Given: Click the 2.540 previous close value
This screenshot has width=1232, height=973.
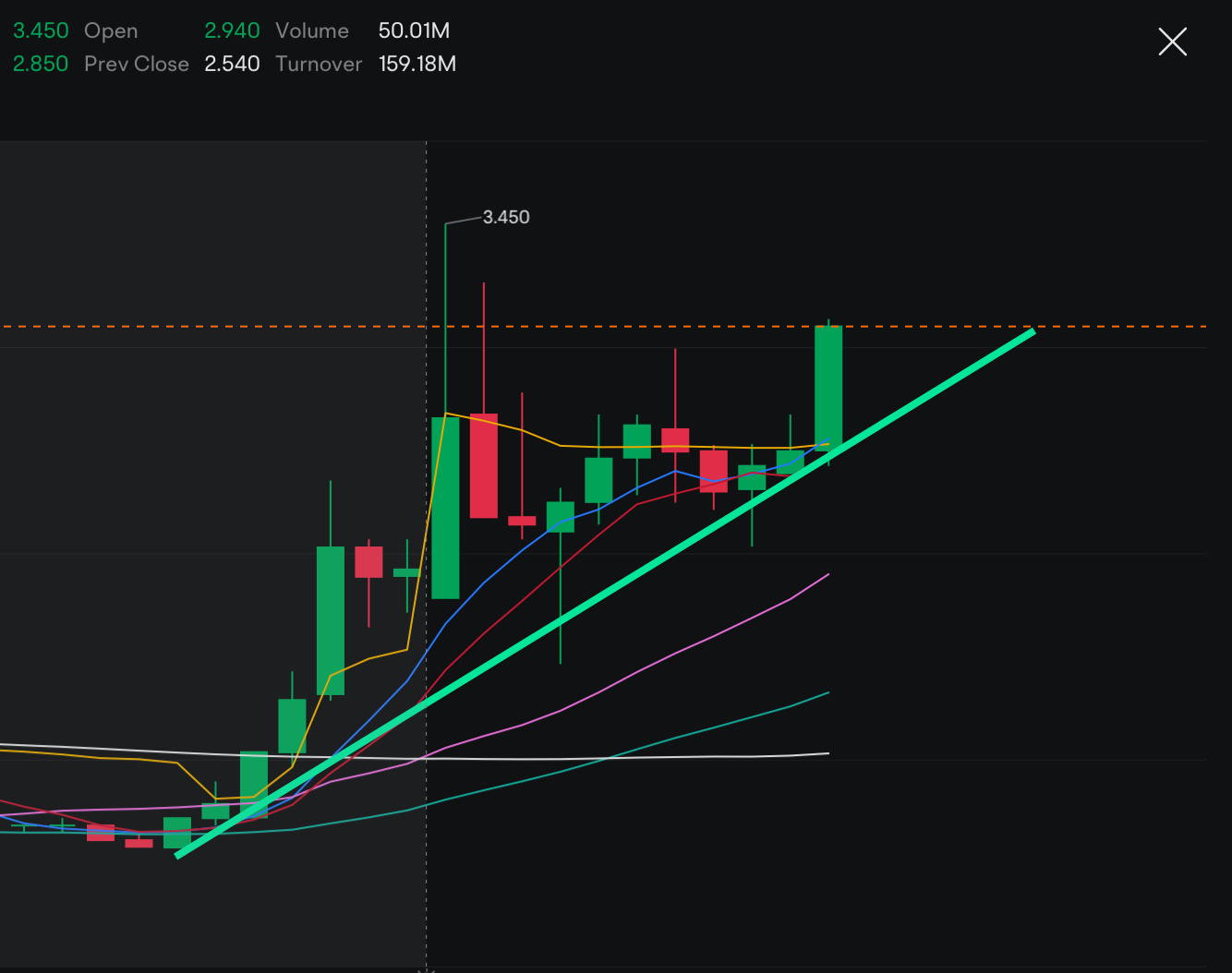Looking at the screenshot, I should (232, 64).
